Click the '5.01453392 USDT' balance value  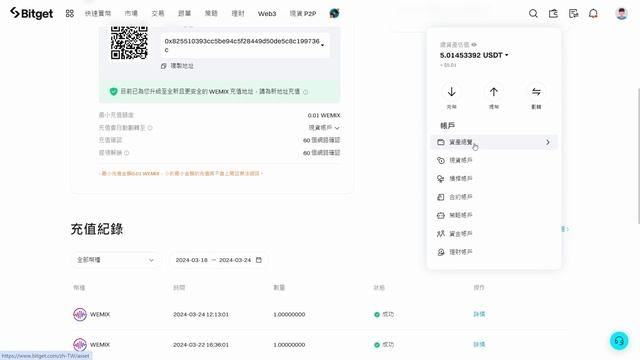tap(471, 55)
